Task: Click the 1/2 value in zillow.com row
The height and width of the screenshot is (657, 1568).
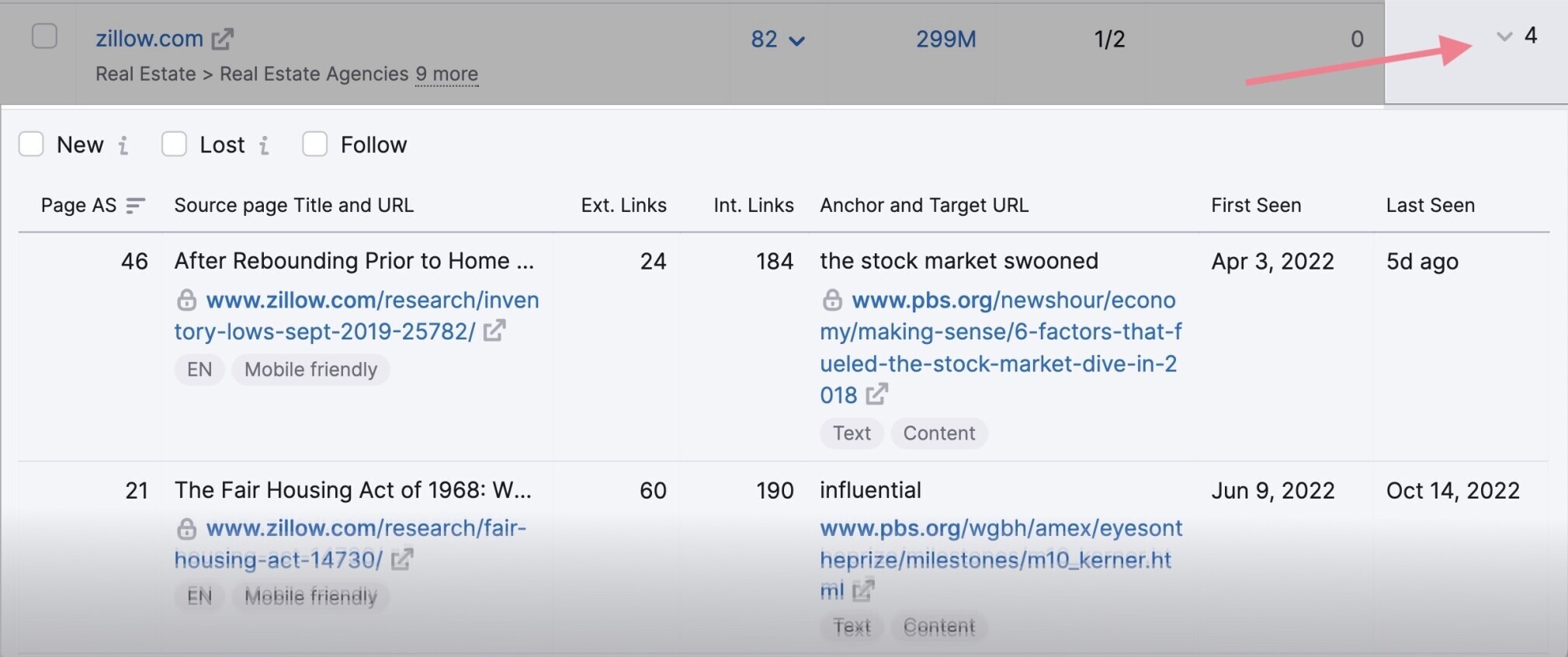Action: 1109,40
